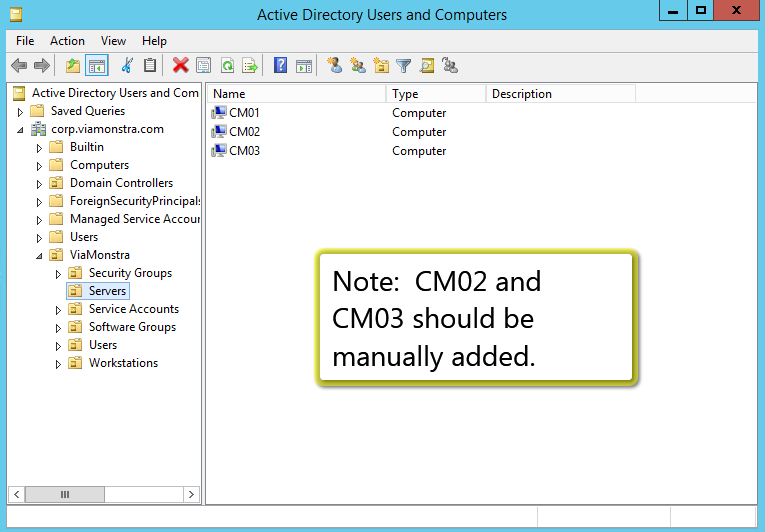Click the Type column header
The height and width of the screenshot is (532, 765).
click(435, 94)
